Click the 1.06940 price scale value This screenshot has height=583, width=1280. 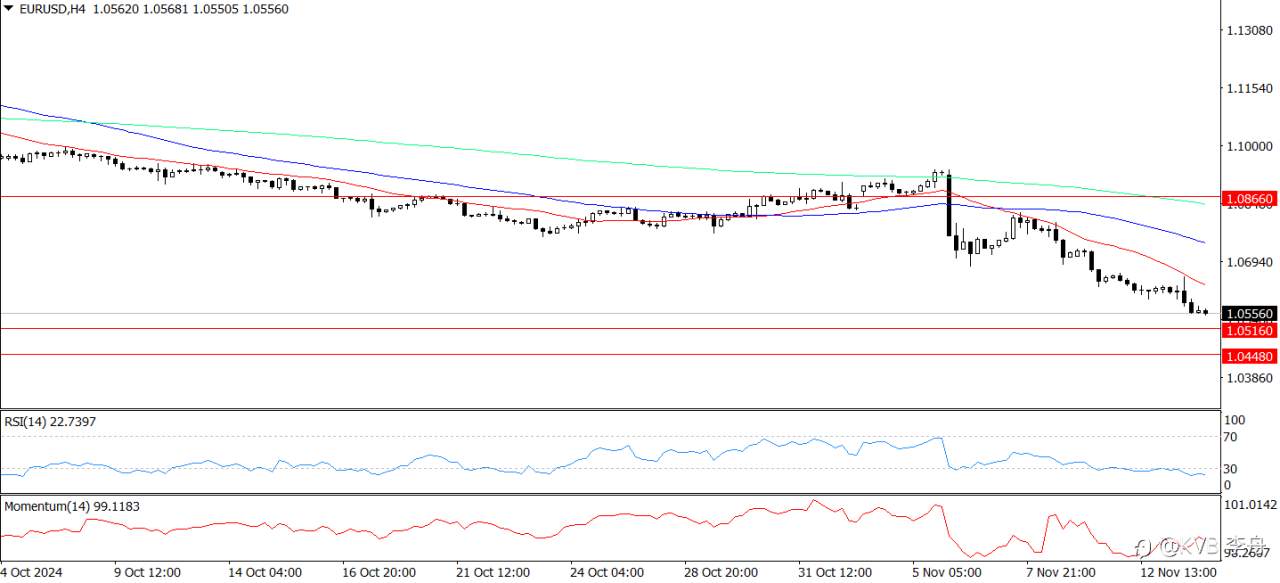(x=1249, y=262)
